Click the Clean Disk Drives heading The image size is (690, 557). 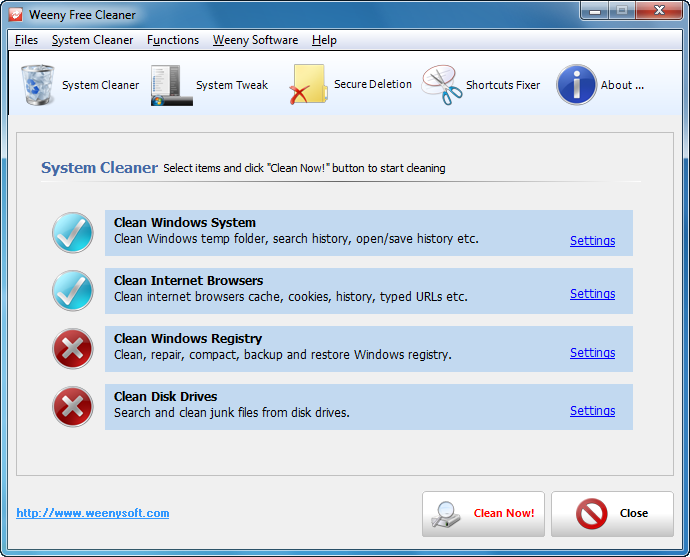pos(165,397)
